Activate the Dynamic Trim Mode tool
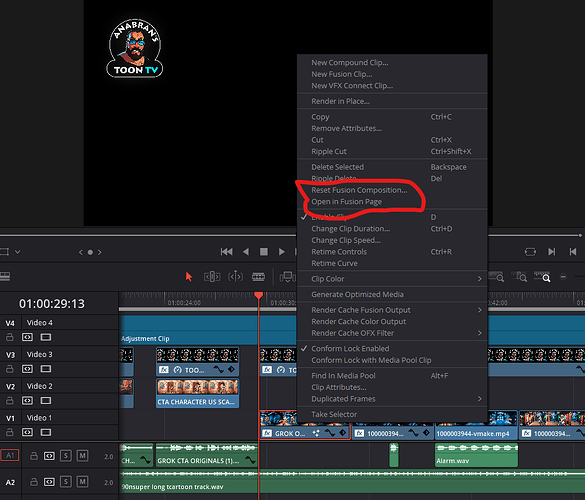585x500 pixels. coord(235,277)
